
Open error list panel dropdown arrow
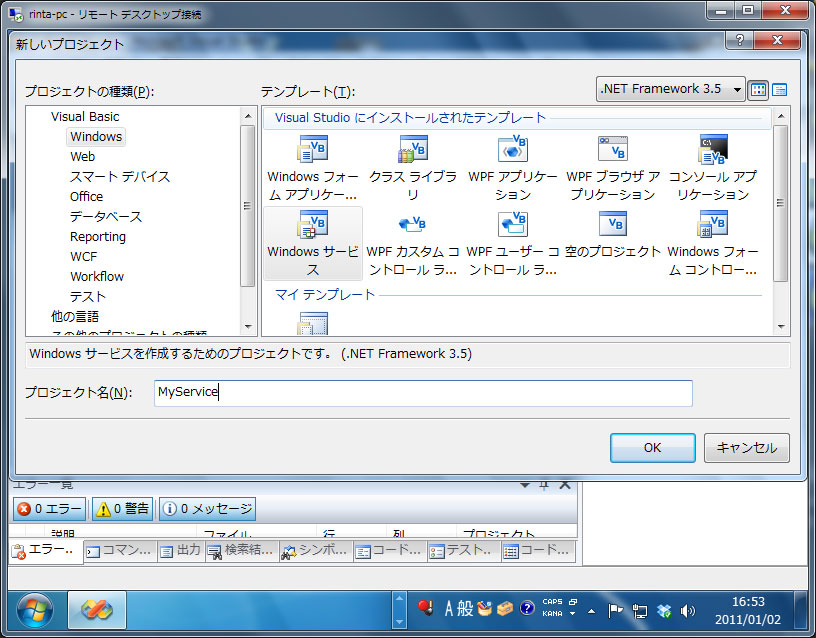point(525,486)
